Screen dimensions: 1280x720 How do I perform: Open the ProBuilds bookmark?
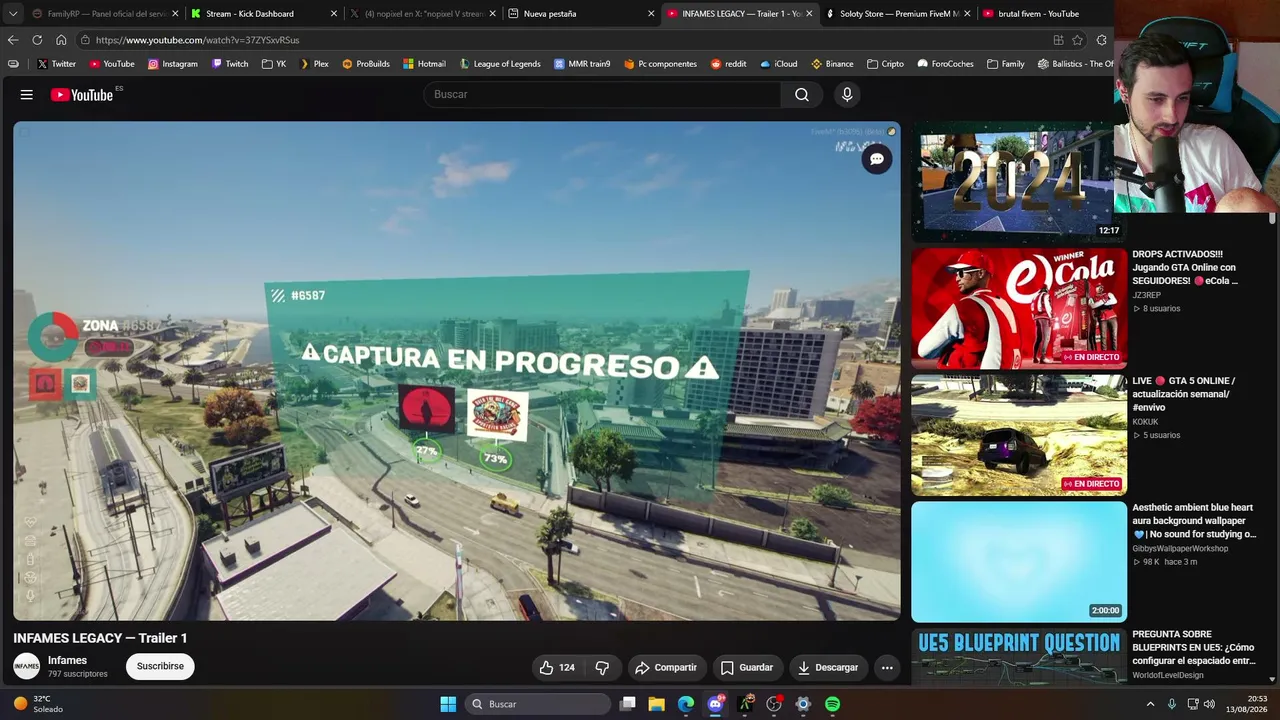coord(366,64)
